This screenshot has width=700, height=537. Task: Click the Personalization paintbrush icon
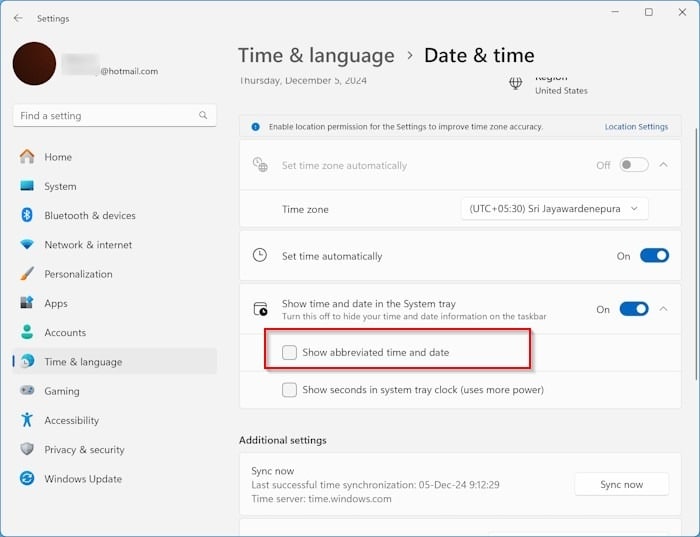[x=27, y=274]
